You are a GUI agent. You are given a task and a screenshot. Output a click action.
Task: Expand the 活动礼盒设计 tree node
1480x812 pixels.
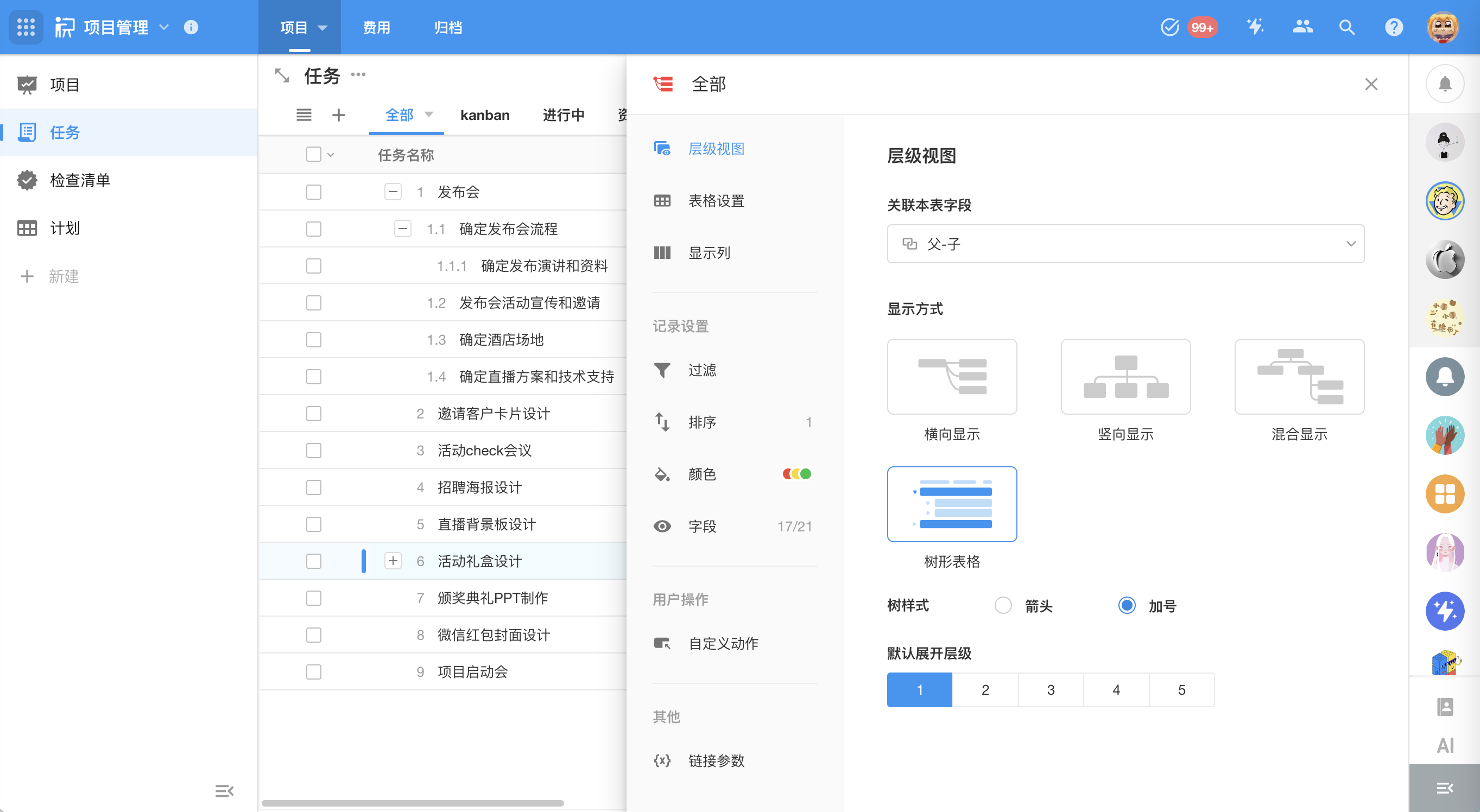point(393,561)
